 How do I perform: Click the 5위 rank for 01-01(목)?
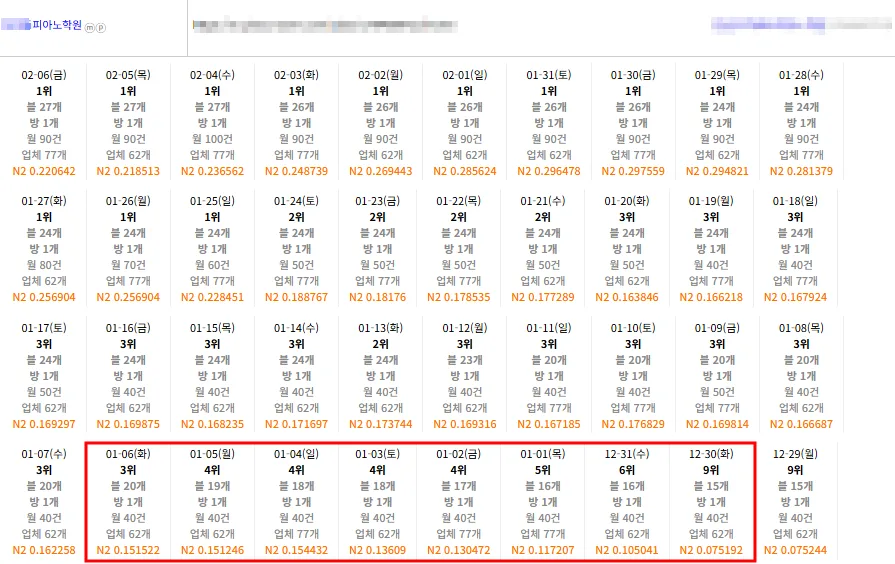(x=543, y=470)
